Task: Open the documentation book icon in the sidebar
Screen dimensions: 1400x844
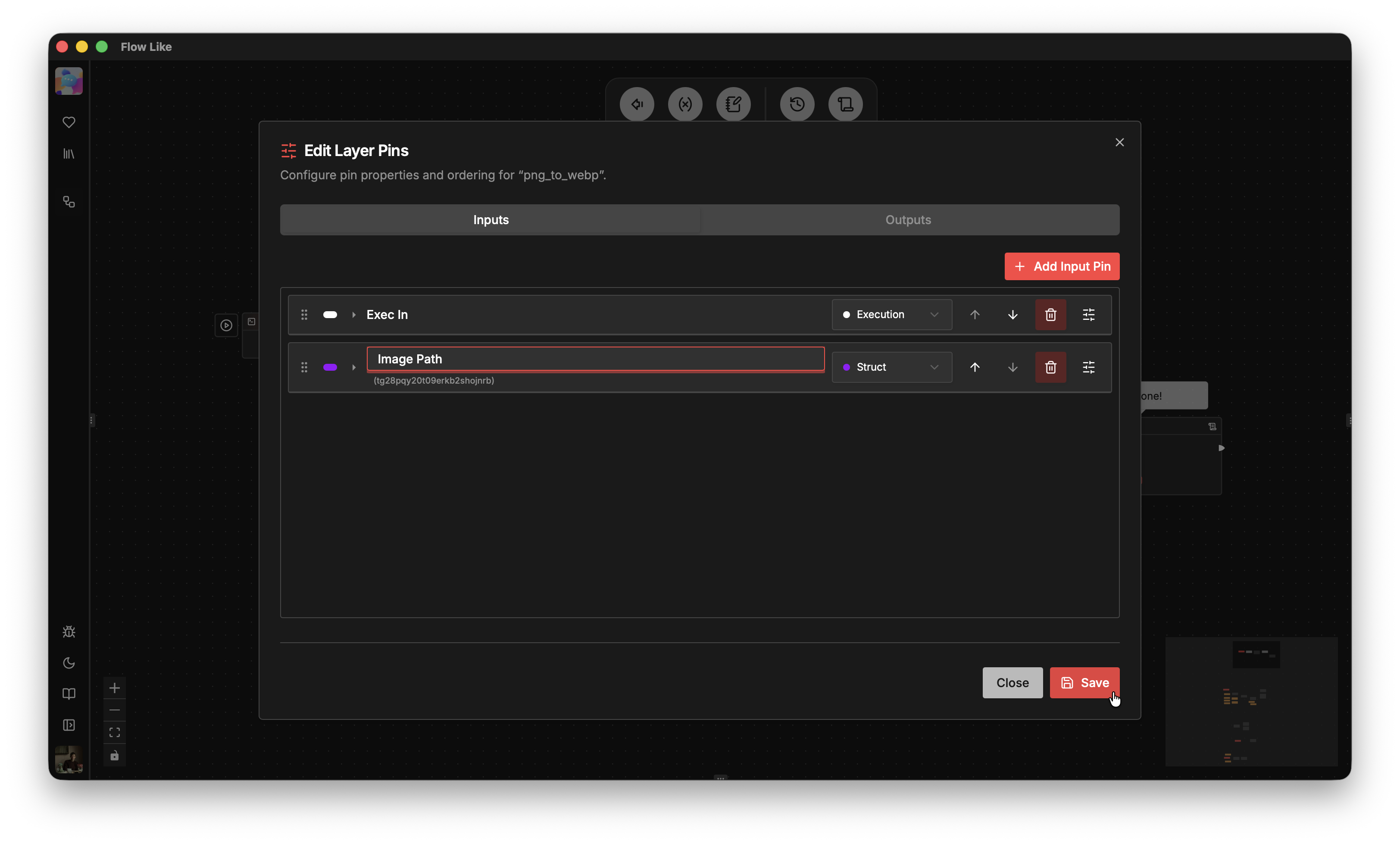Action: tap(69, 694)
